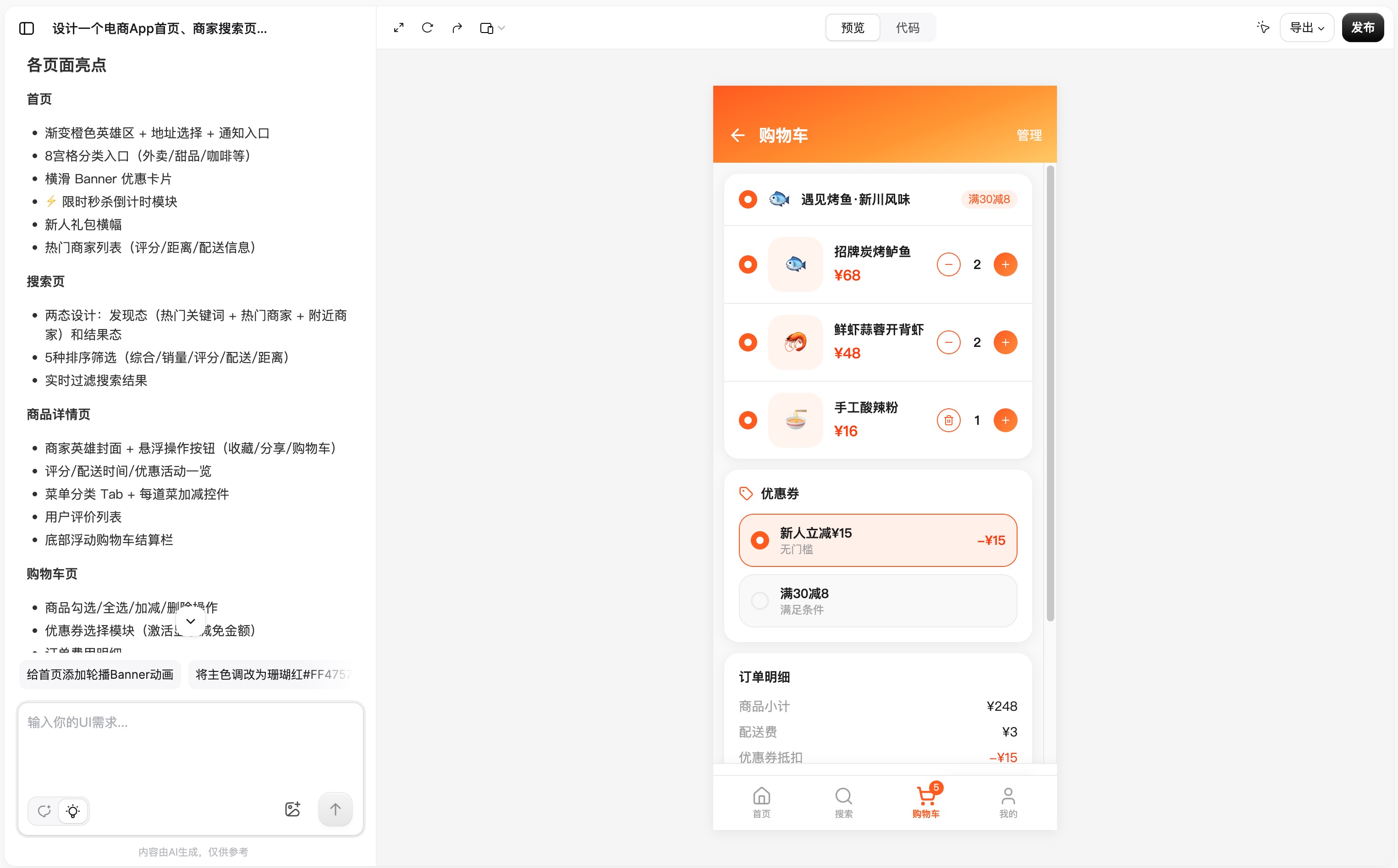This screenshot has width=1398, height=868.
Task: Decrease quantity of 鲜虾蒜蓉开背虾
Action: coord(948,343)
